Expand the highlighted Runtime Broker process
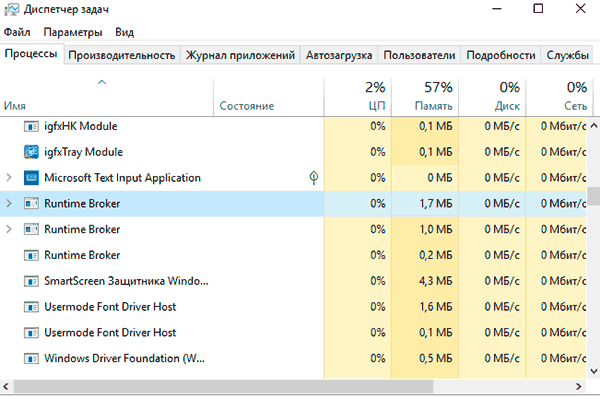Viewport: 600px width, 399px height. [x=9, y=204]
